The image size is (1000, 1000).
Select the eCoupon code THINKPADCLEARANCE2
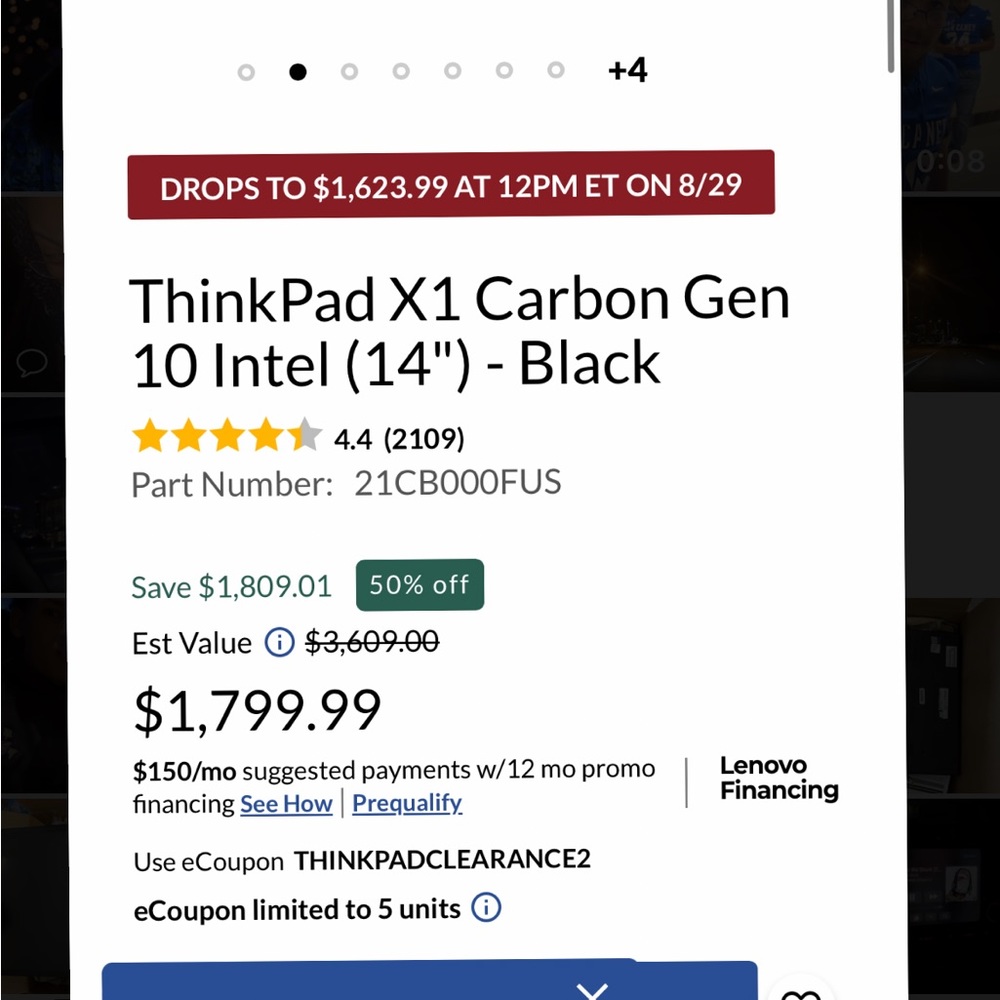coord(441,860)
